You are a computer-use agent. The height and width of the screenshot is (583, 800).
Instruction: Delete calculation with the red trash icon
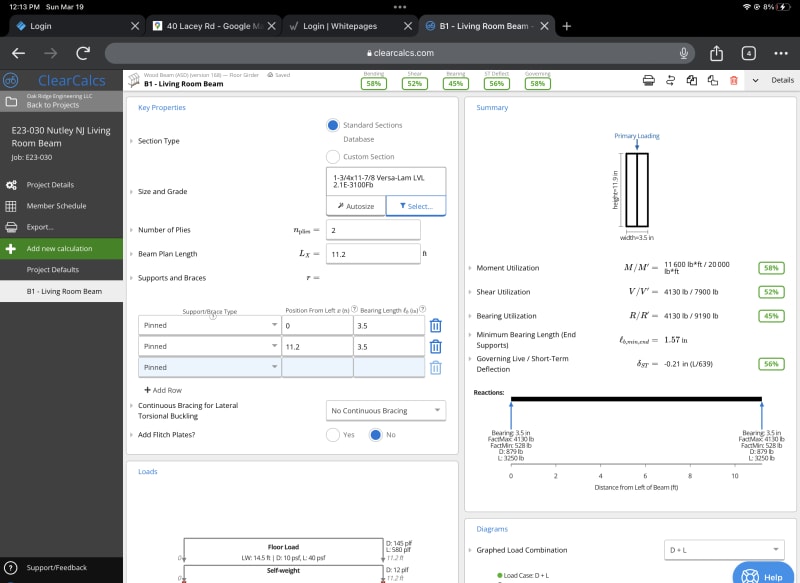(734, 80)
